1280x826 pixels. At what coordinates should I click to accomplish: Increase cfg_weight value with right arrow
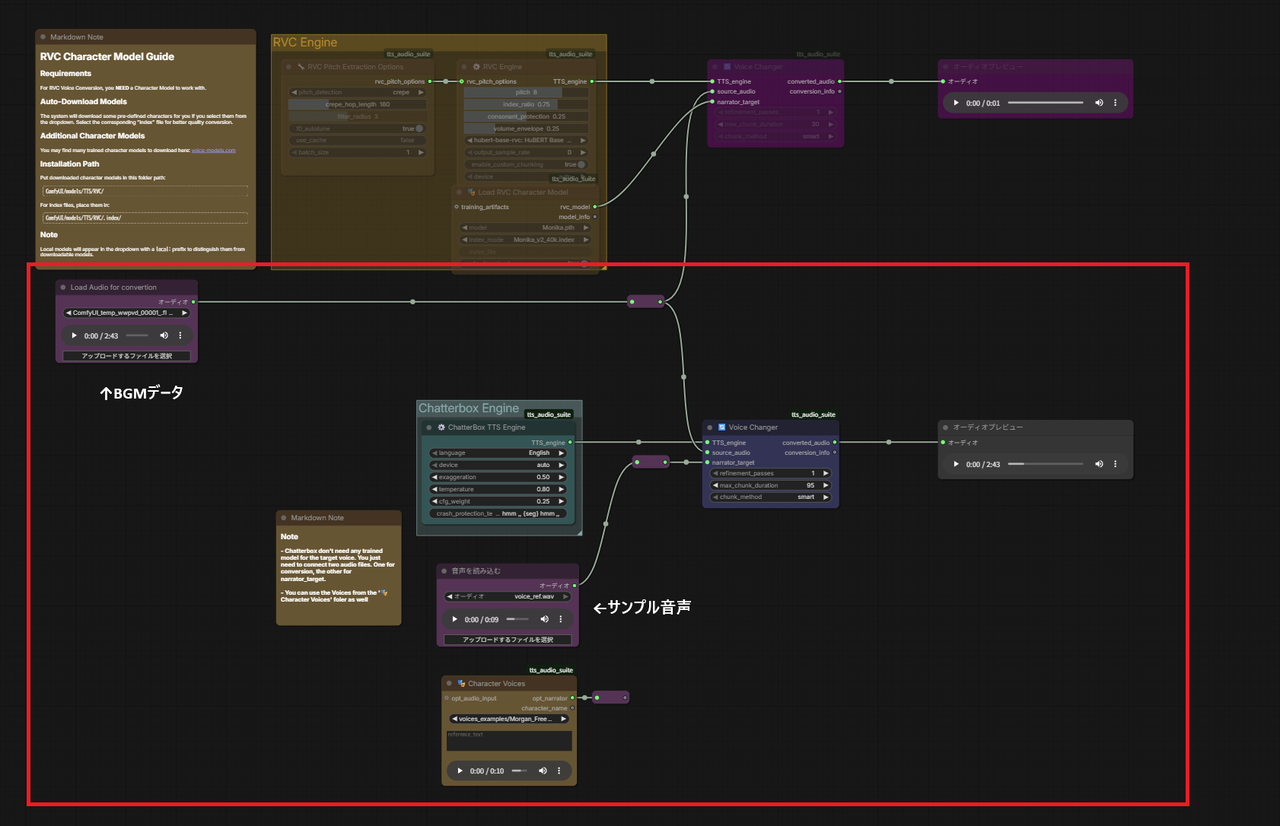561,501
